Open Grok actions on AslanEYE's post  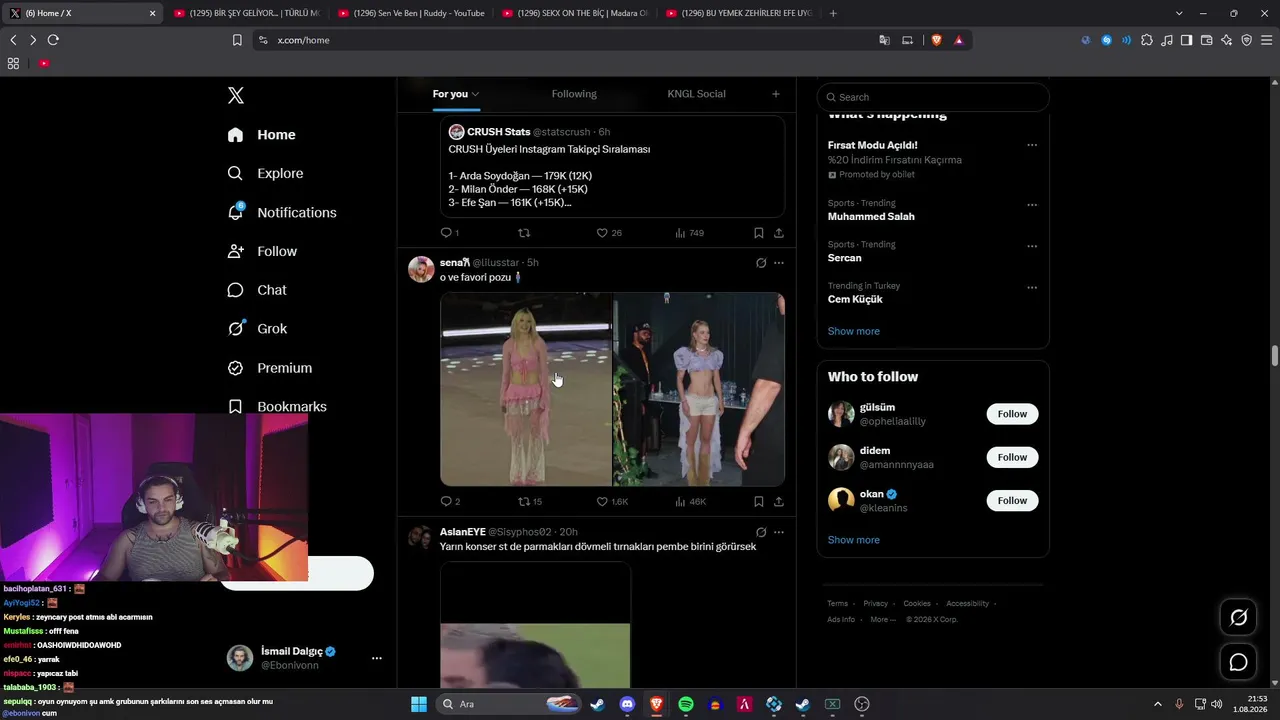point(761,532)
